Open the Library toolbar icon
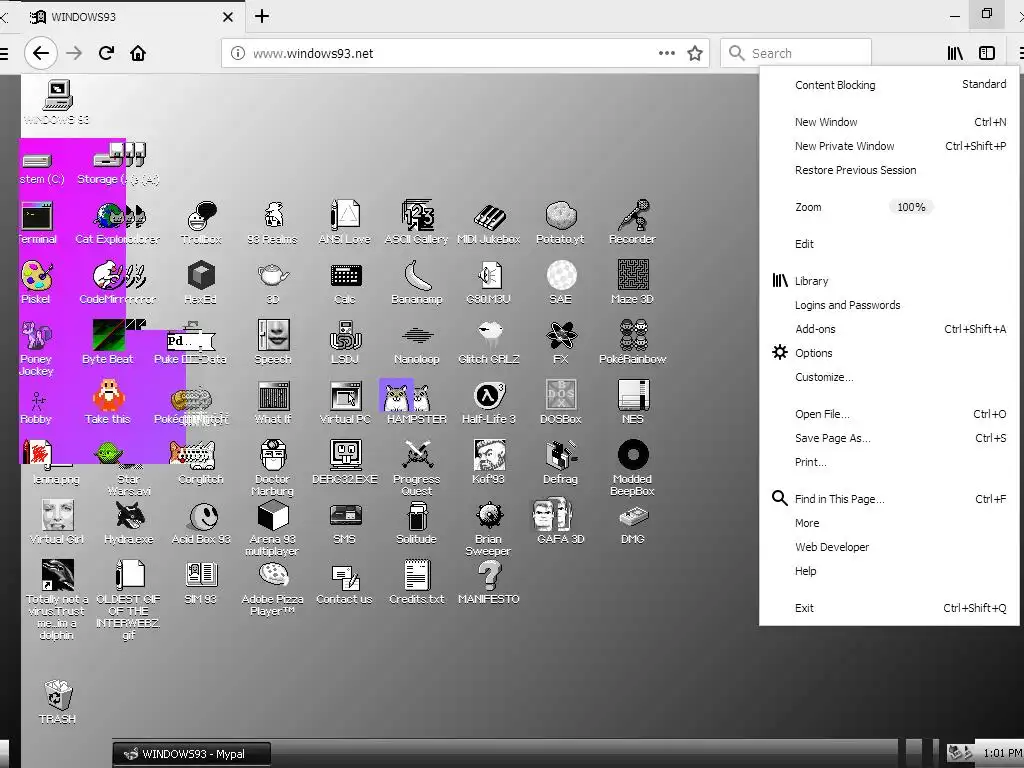Screen dimensions: 1024x768 955,53
